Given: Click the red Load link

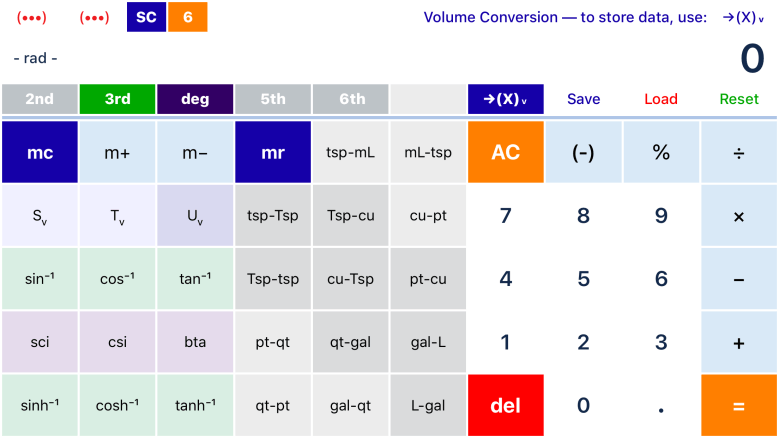Looking at the screenshot, I should click(661, 99).
